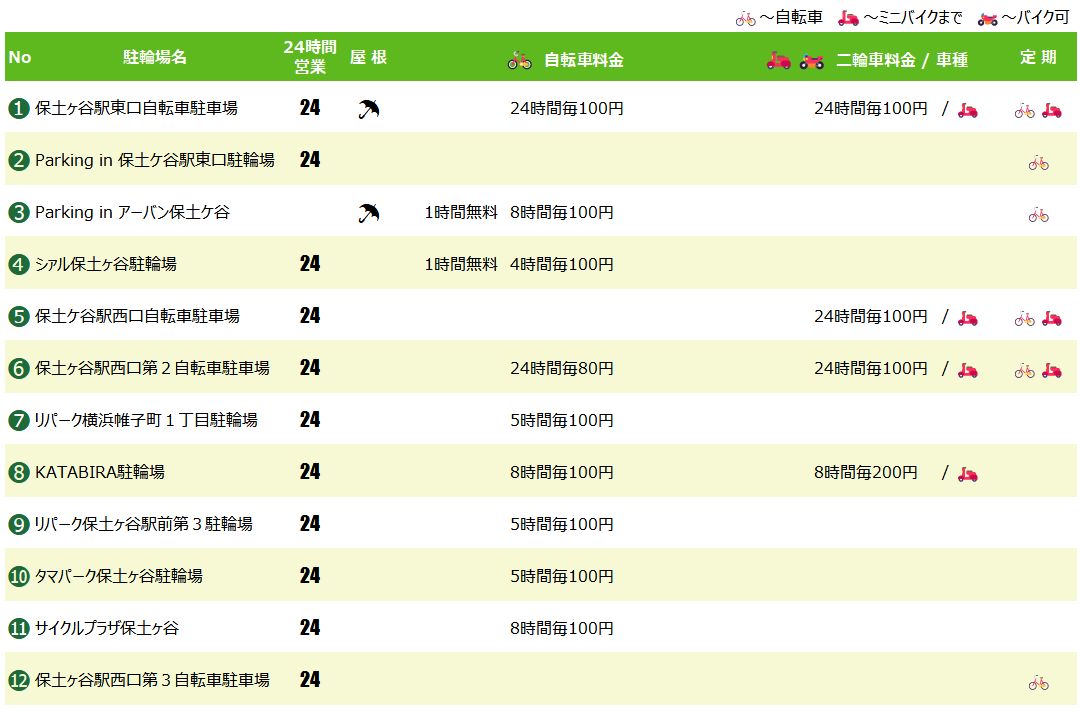The width and height of the screenshot is (1080, 712).
Task: Click the number 6 circle badge
Action: pos(19,368)
